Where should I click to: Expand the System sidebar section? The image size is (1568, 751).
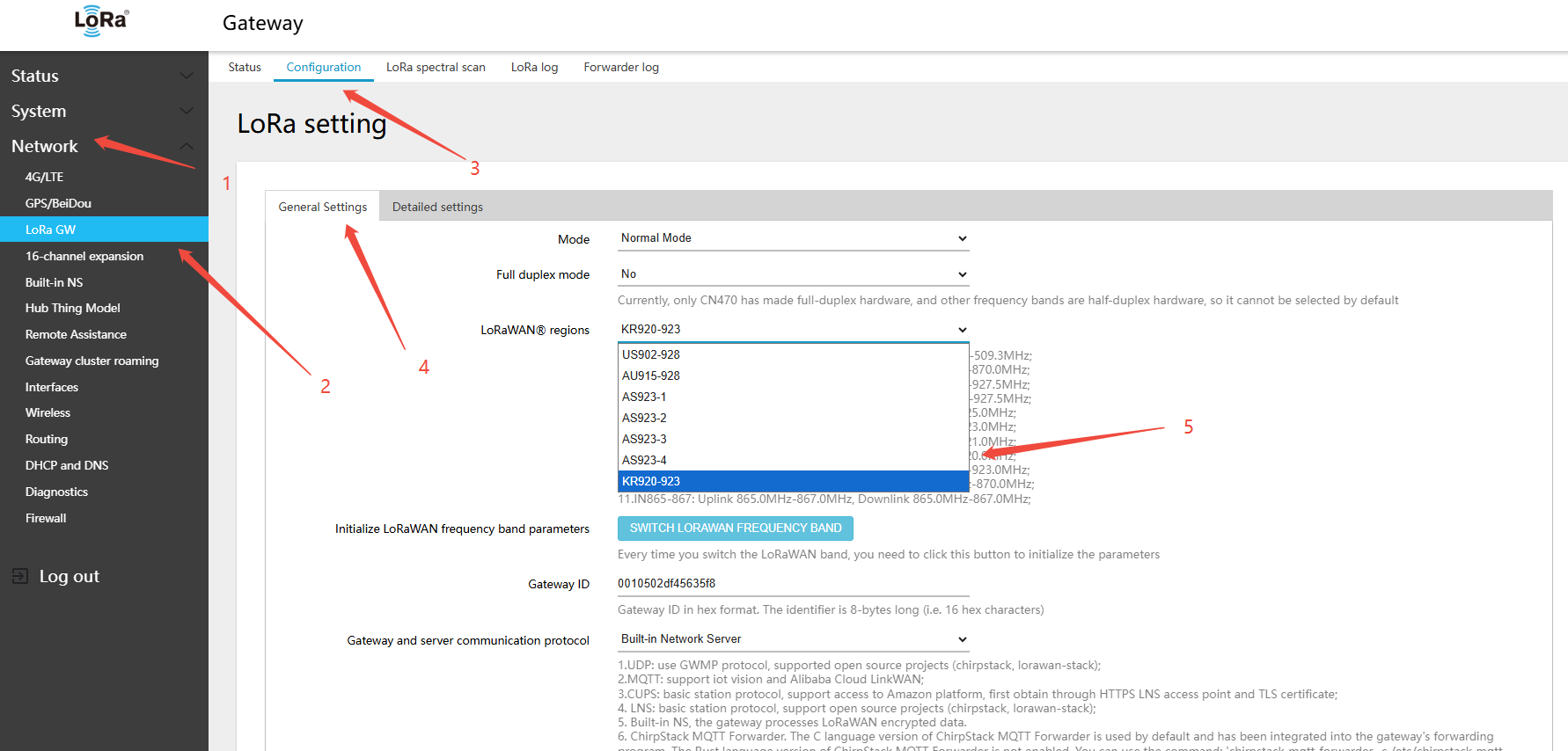point(187,111)
